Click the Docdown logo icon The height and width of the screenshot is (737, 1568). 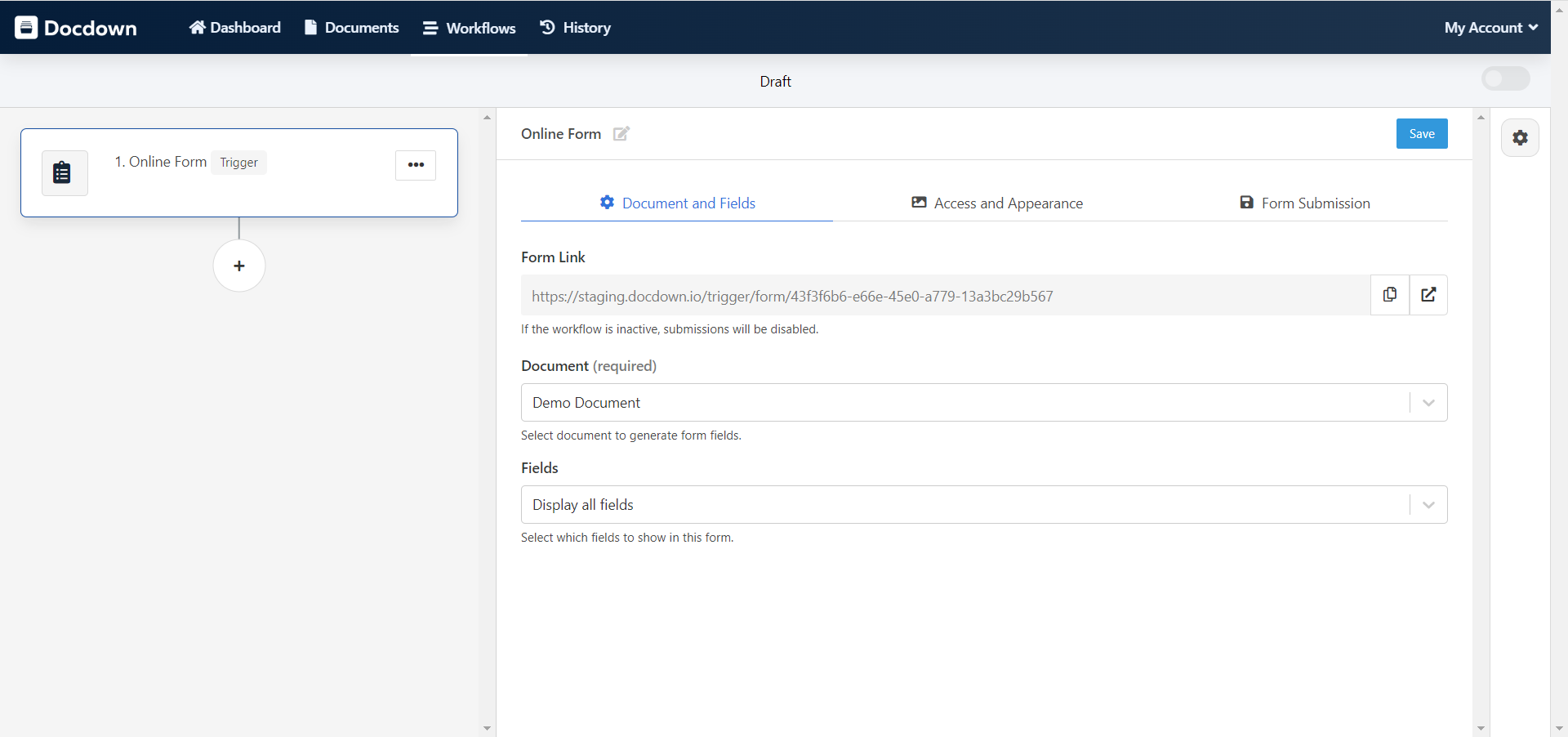pyautogui.click(x=27, y=27)
